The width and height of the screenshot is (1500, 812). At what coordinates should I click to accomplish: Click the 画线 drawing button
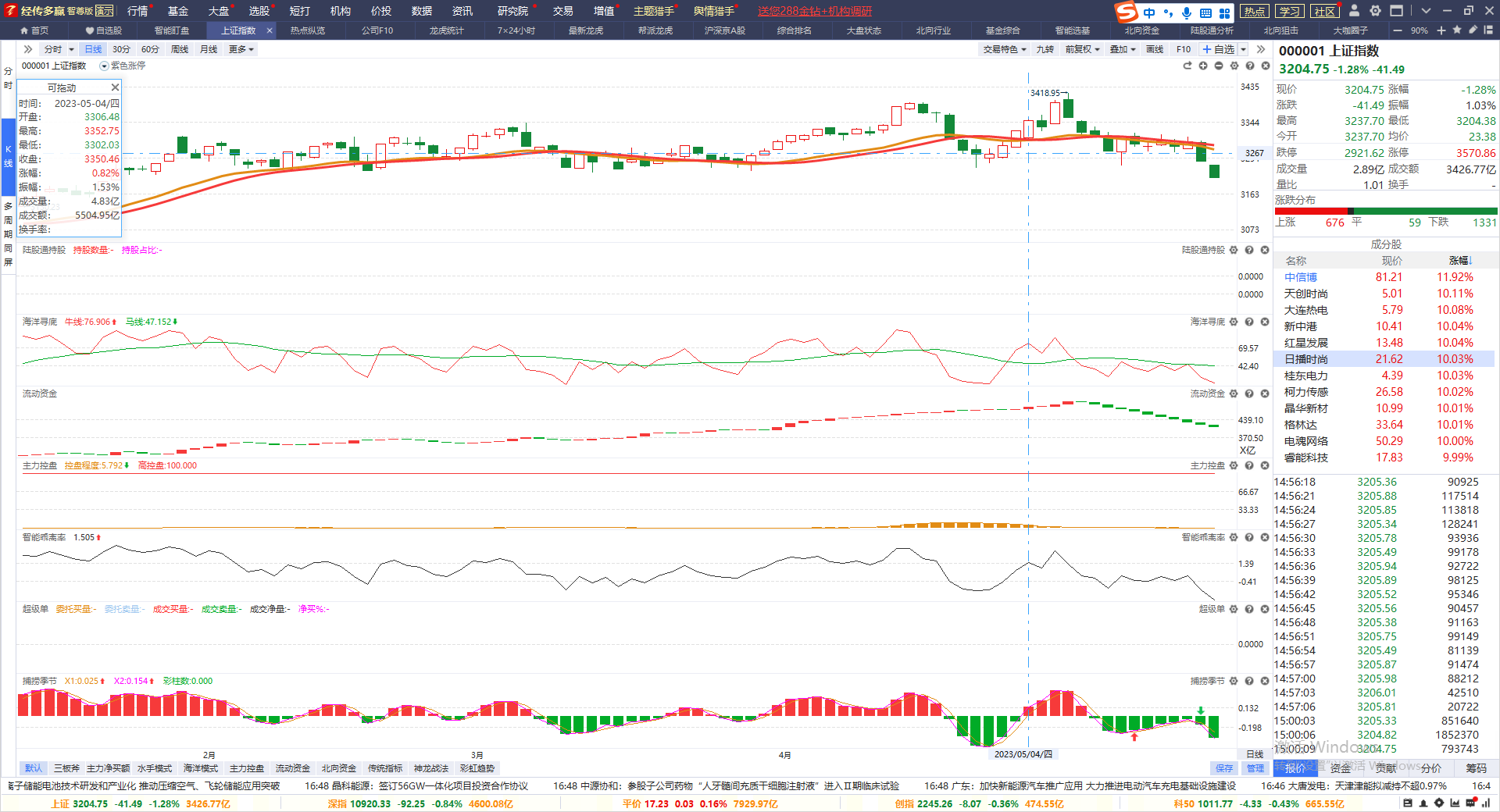1155,49
